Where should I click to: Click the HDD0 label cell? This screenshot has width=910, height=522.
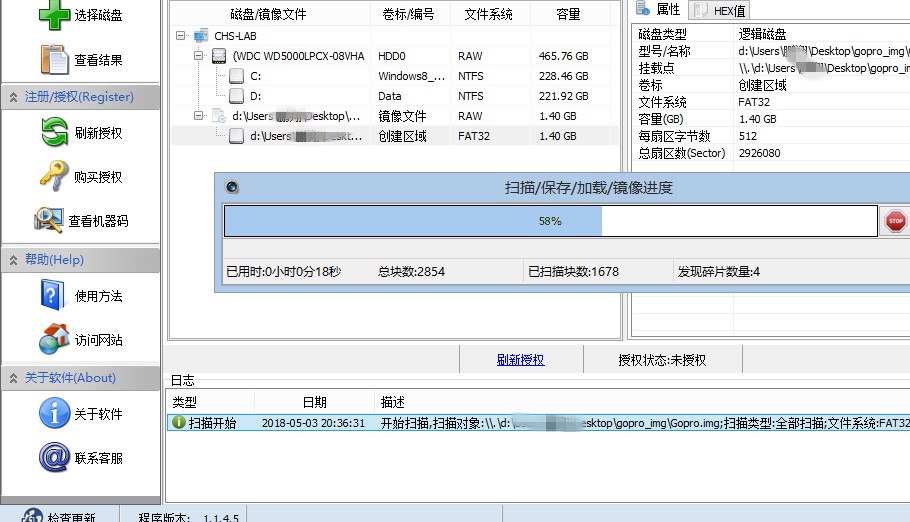coord(392,56)
